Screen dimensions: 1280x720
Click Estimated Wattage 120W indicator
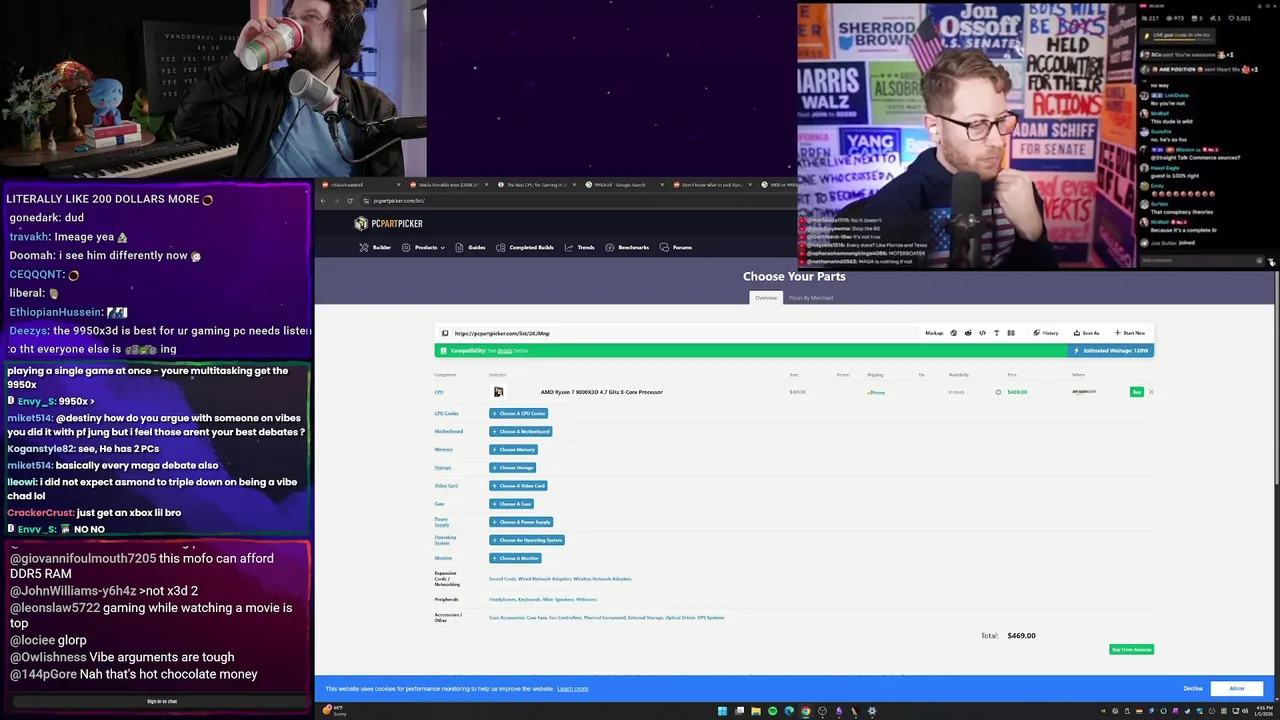point(1112,351)
